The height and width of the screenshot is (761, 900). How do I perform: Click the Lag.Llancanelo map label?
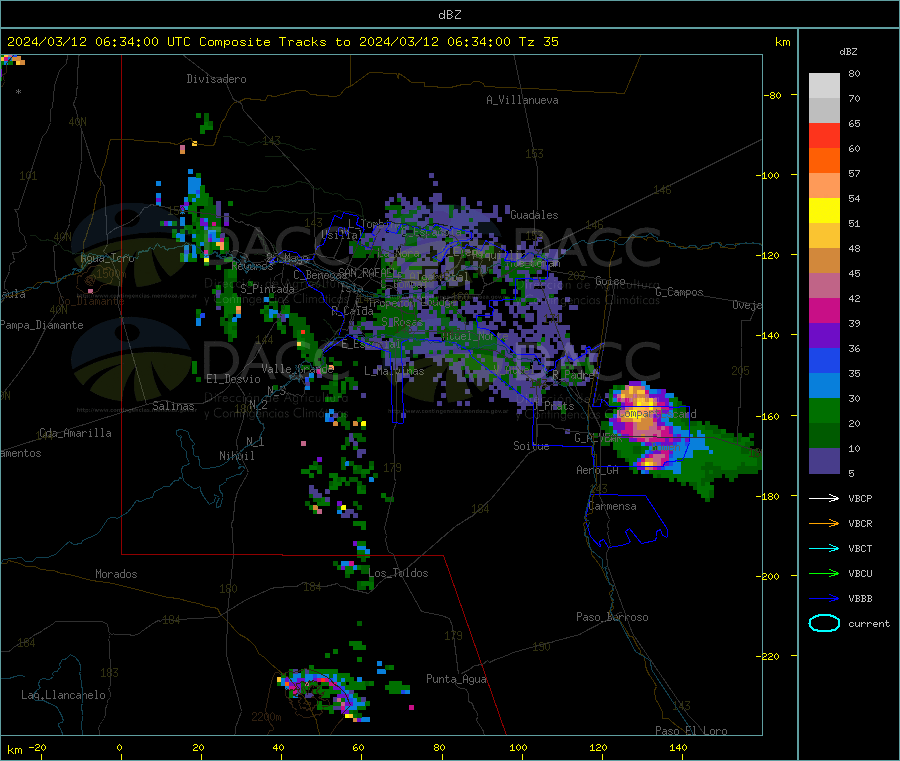point(63,696)
